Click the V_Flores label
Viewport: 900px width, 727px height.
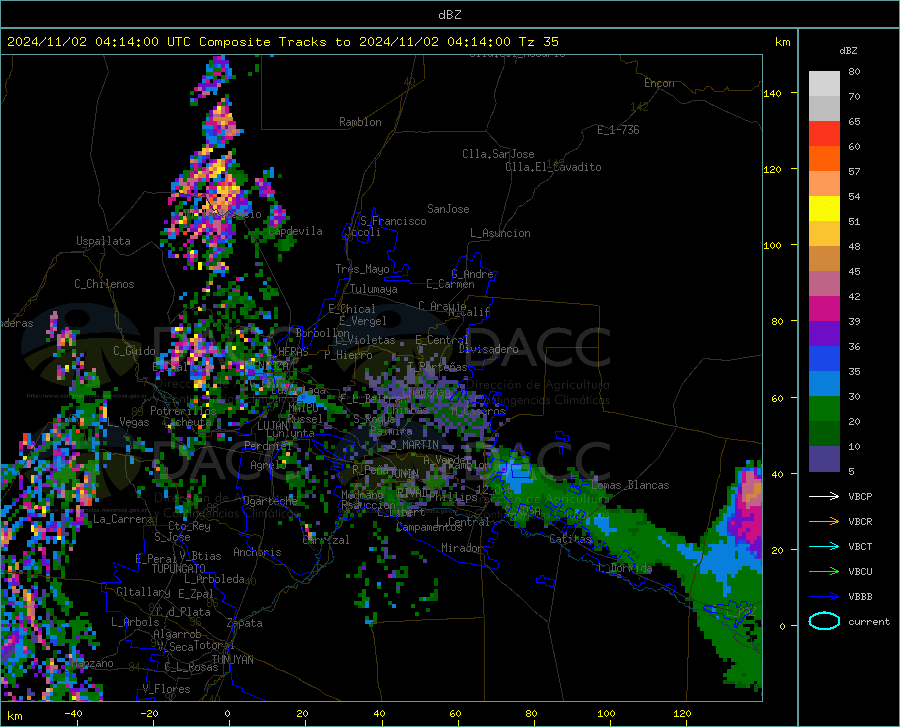[166, 689]
